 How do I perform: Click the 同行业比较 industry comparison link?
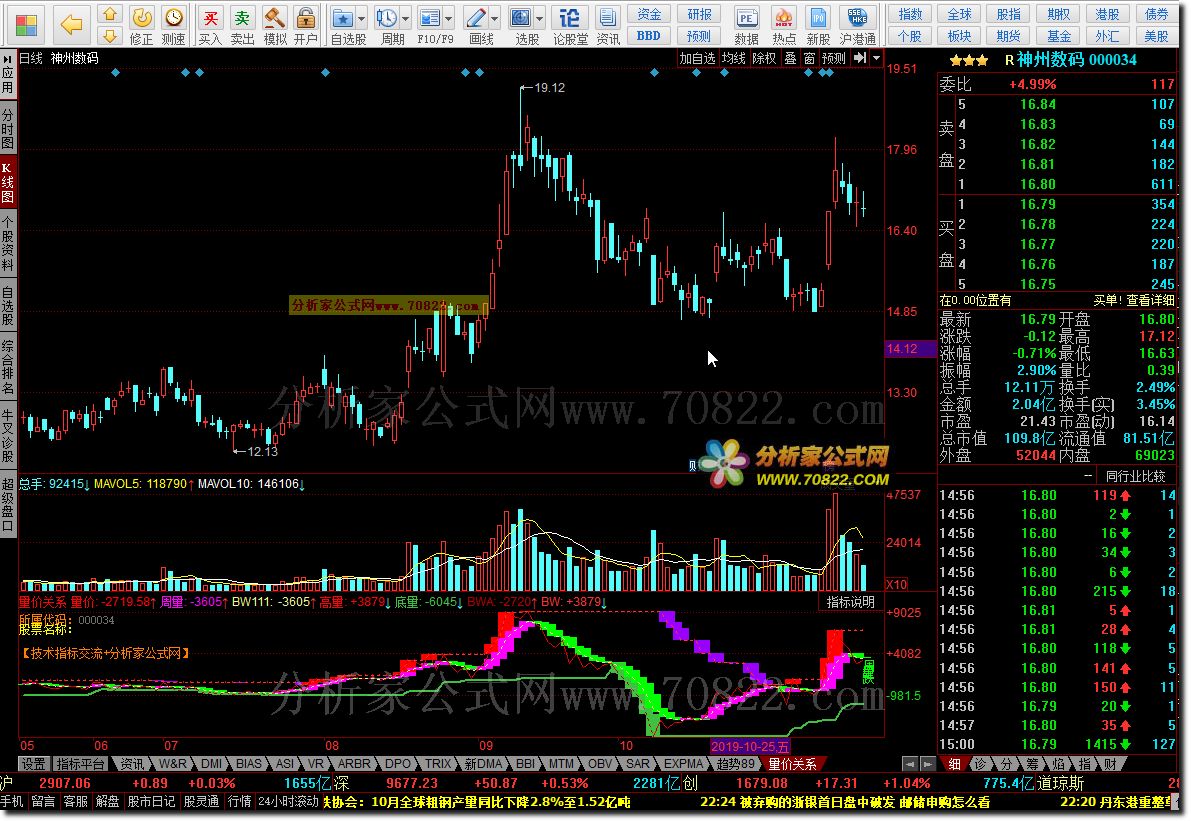click(x=1135, y=476)
